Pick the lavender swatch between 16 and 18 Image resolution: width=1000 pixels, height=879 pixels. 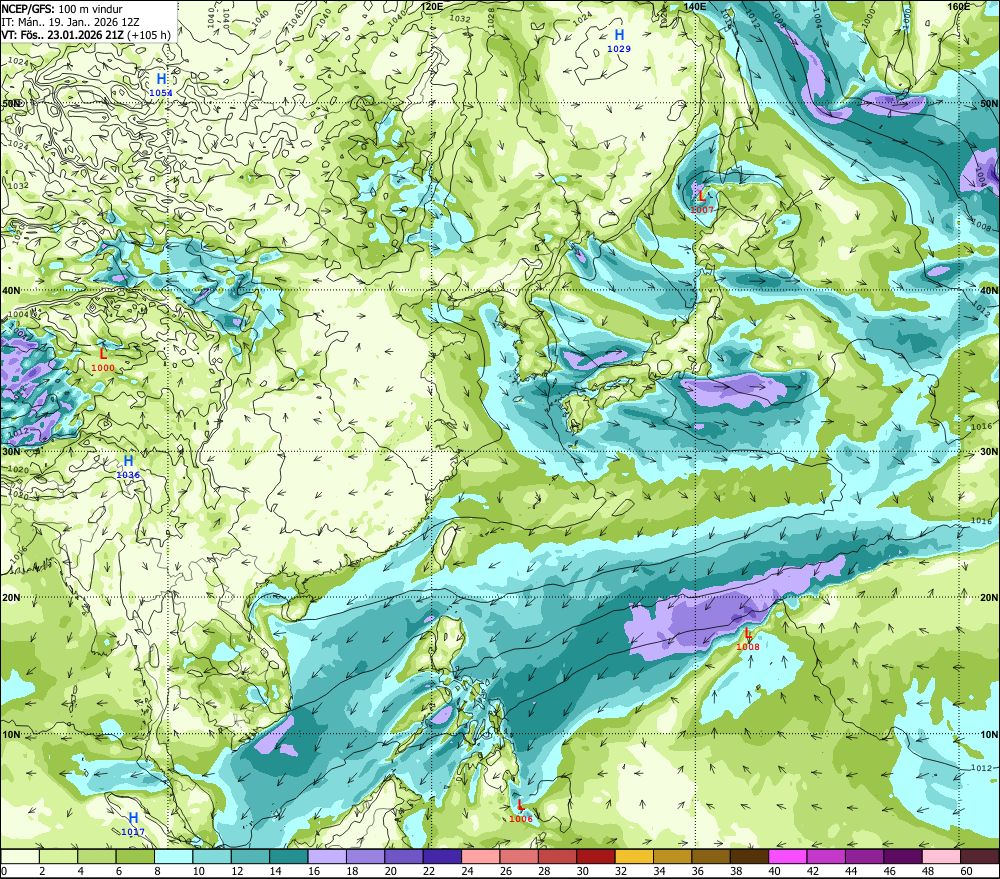327,856
